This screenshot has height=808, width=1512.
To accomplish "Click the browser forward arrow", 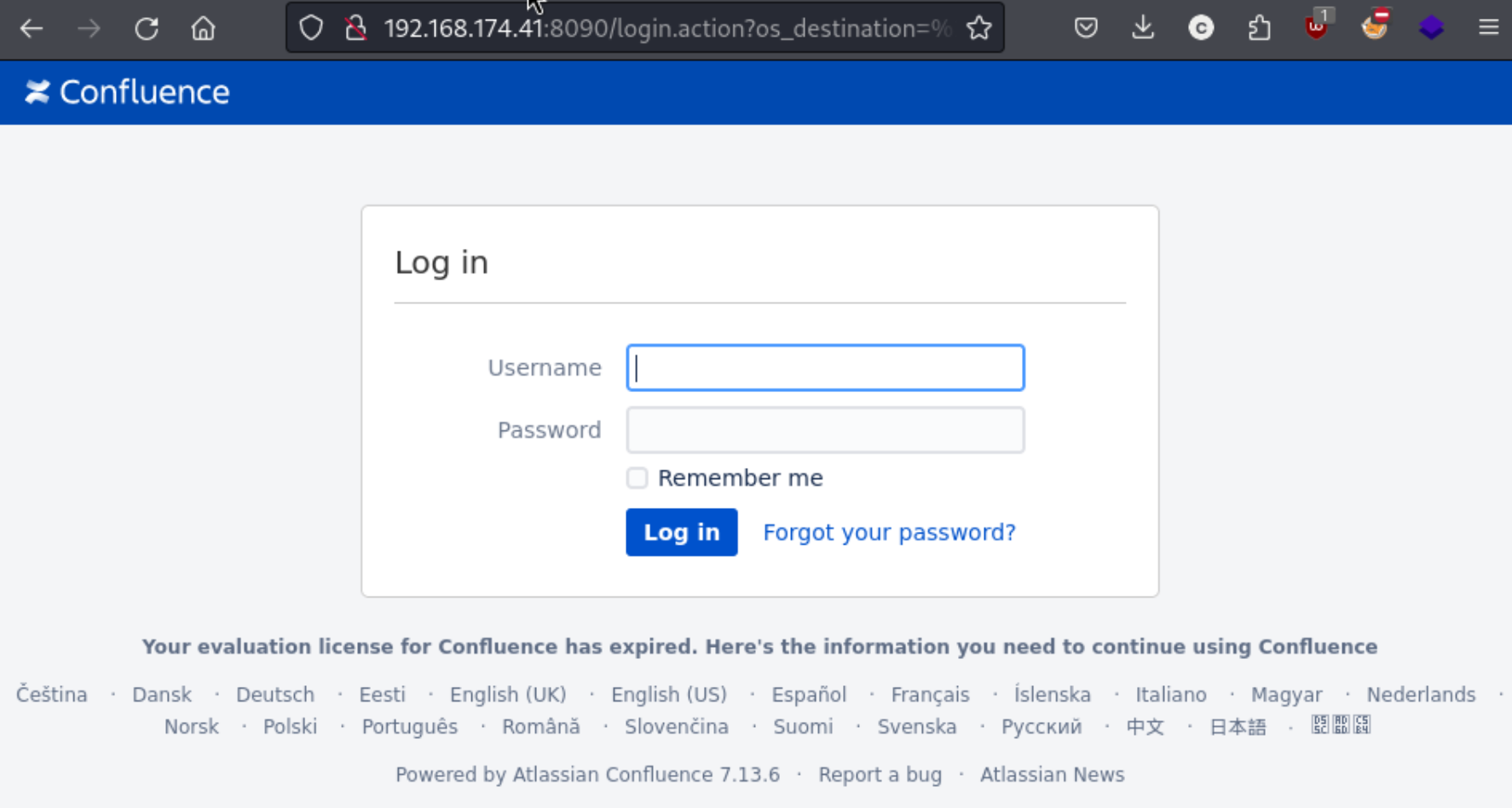I will [89, 28].
